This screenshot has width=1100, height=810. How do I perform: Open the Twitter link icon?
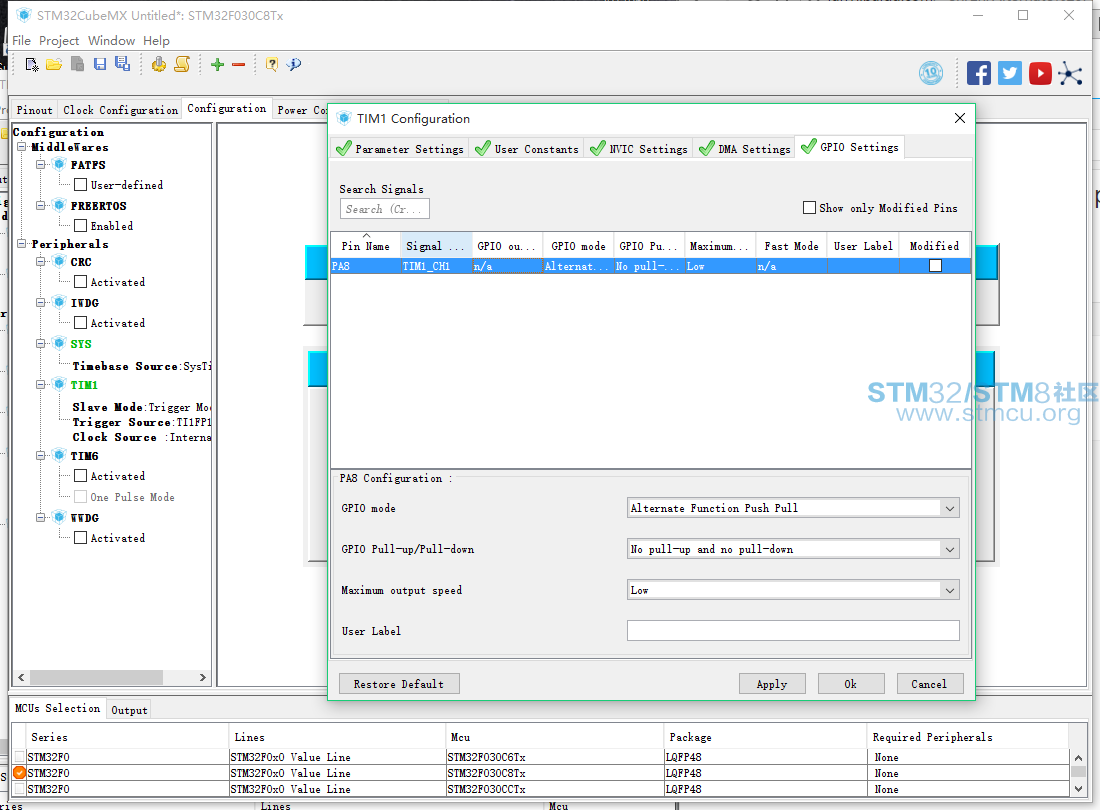coord(1010,73)
